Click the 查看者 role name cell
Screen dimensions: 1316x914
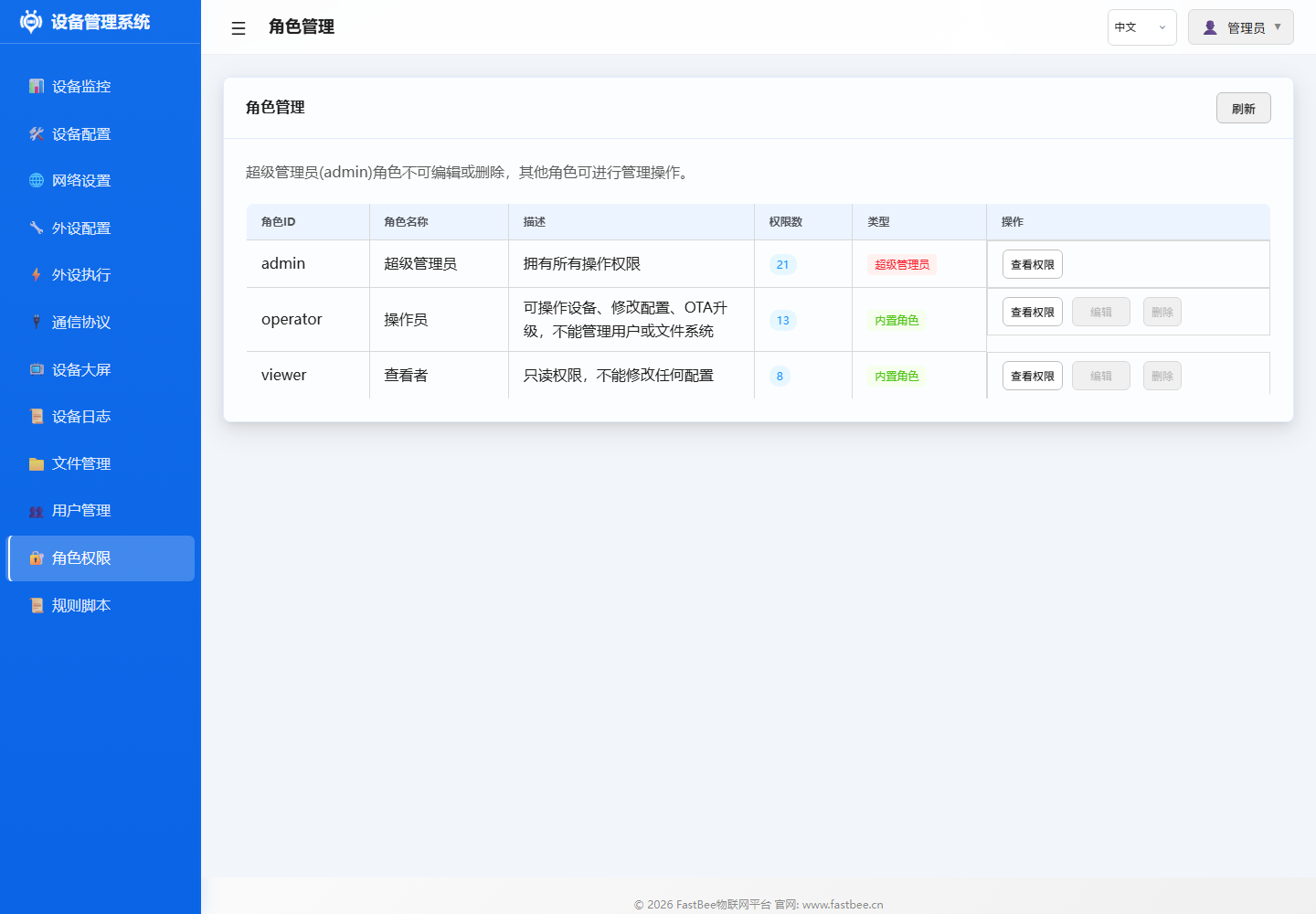[x=439, y=375]
